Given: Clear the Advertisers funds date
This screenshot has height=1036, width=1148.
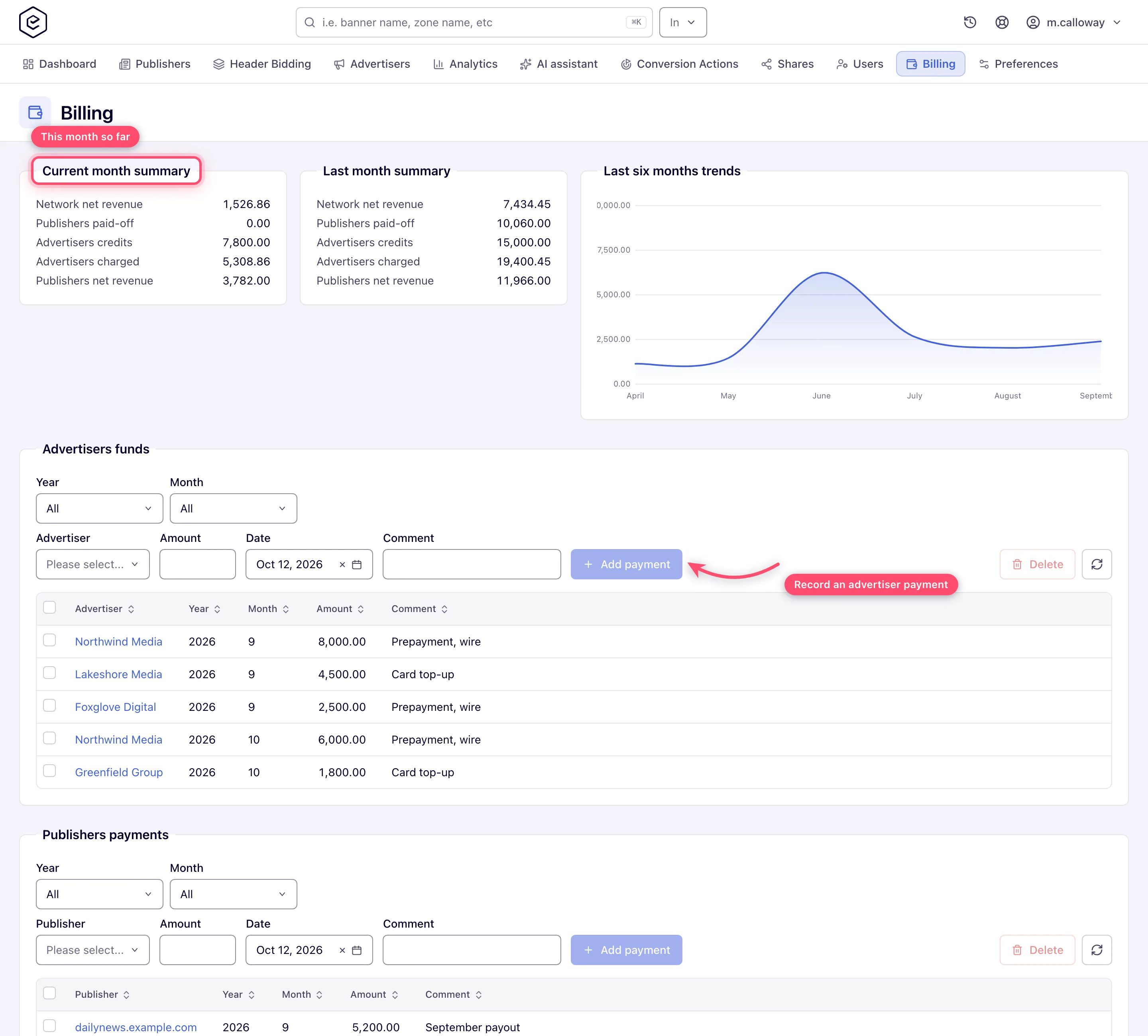Looking at the screenshot, I should (x=342, y=565).
